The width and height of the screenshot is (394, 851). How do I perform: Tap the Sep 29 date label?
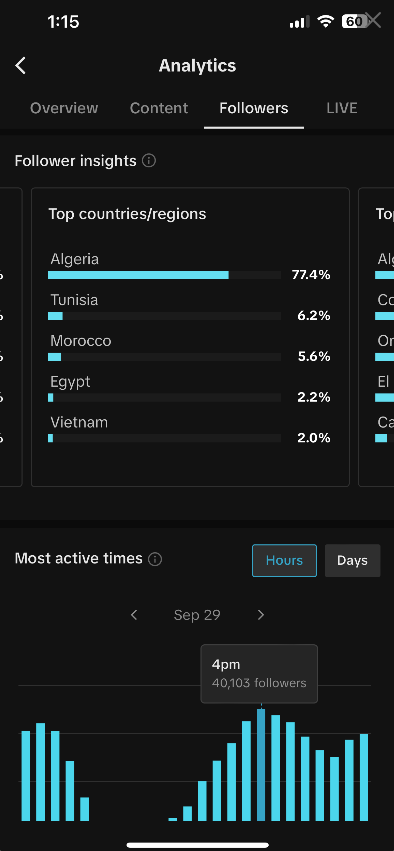(x=197, y=615)
